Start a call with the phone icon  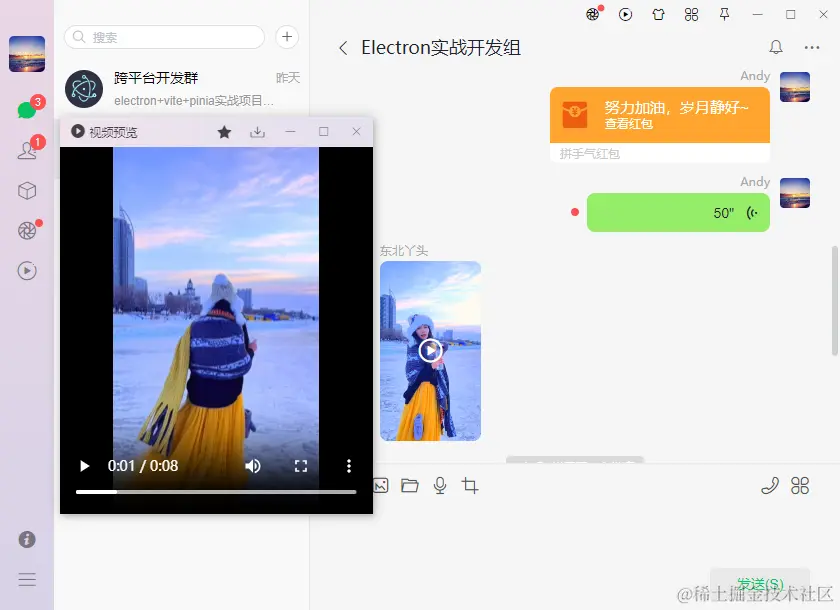[x=769, y=485]
